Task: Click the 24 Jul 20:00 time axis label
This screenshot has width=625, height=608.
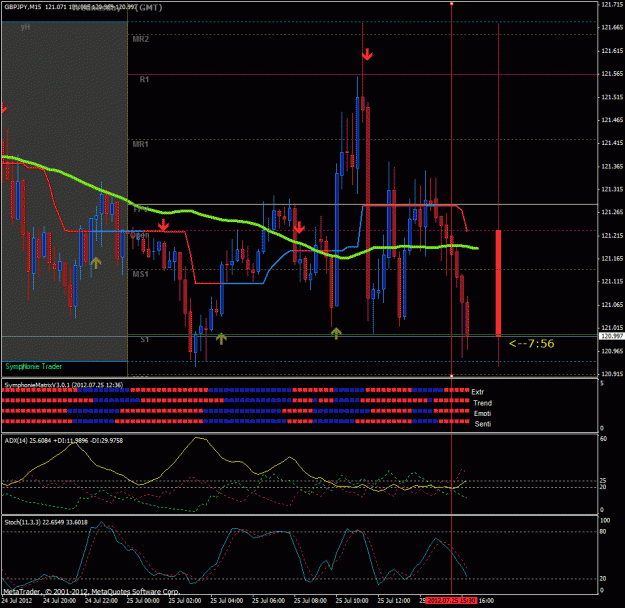Action: [59, 601]
